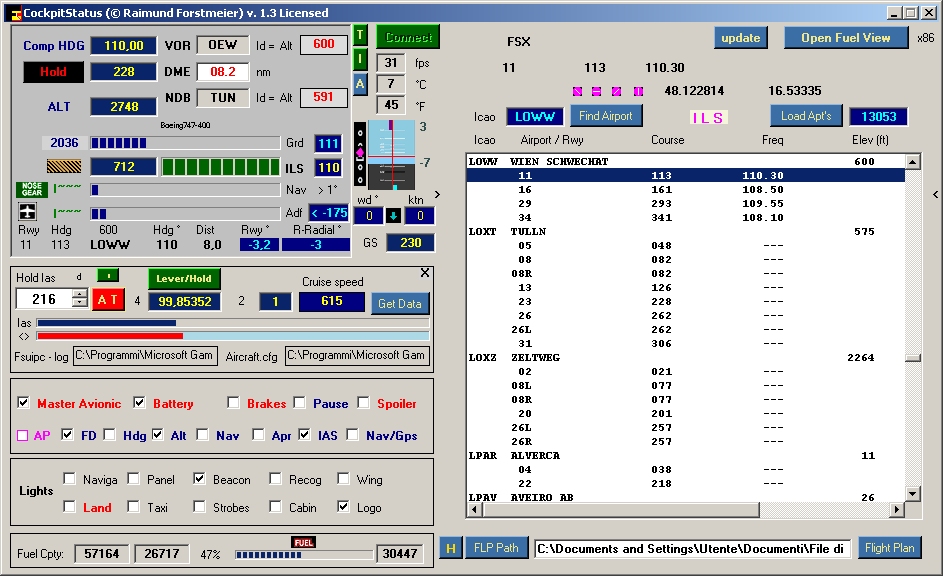Toggle Alt hold checkbox

pyautogui.click(x=158, y=434)
